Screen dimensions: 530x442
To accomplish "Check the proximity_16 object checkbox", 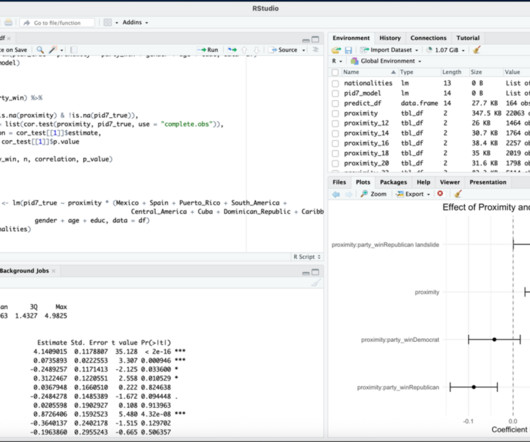I will coord(335,143).
